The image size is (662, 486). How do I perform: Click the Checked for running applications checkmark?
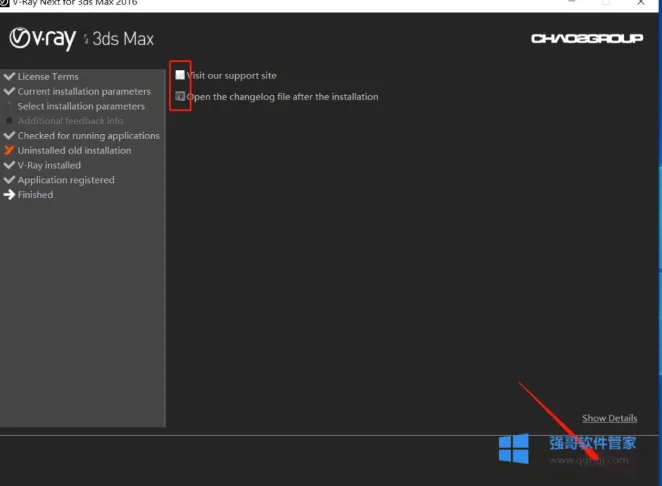tap(9, 135)
